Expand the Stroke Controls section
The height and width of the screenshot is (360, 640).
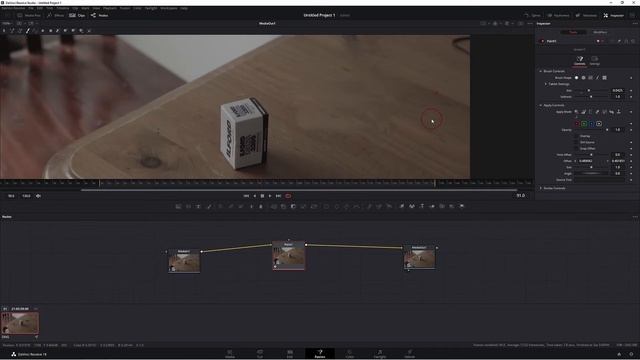click(541, 188)
